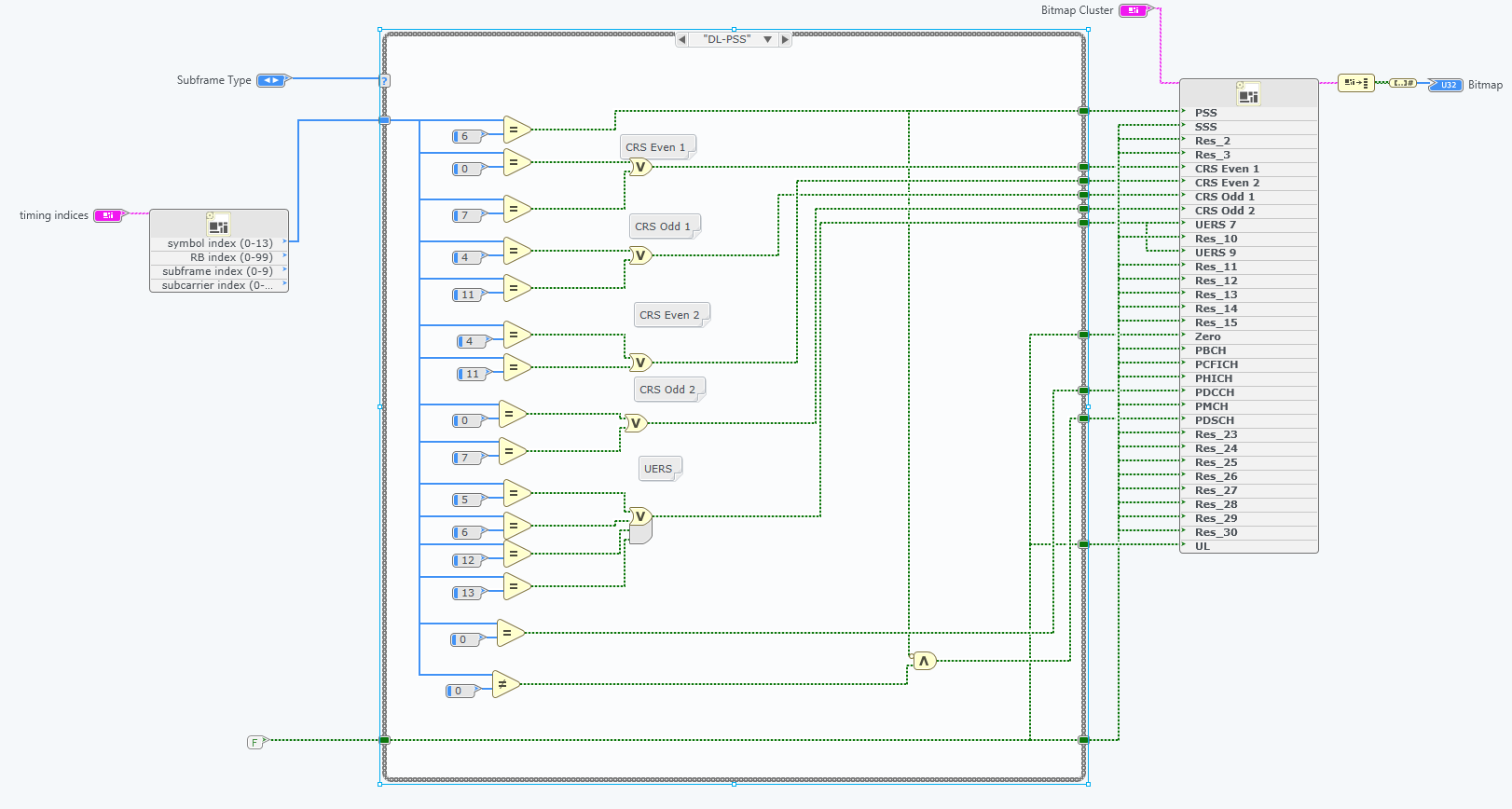
Task: Select the numeric constant 12
Action: [x=467, y=560]
